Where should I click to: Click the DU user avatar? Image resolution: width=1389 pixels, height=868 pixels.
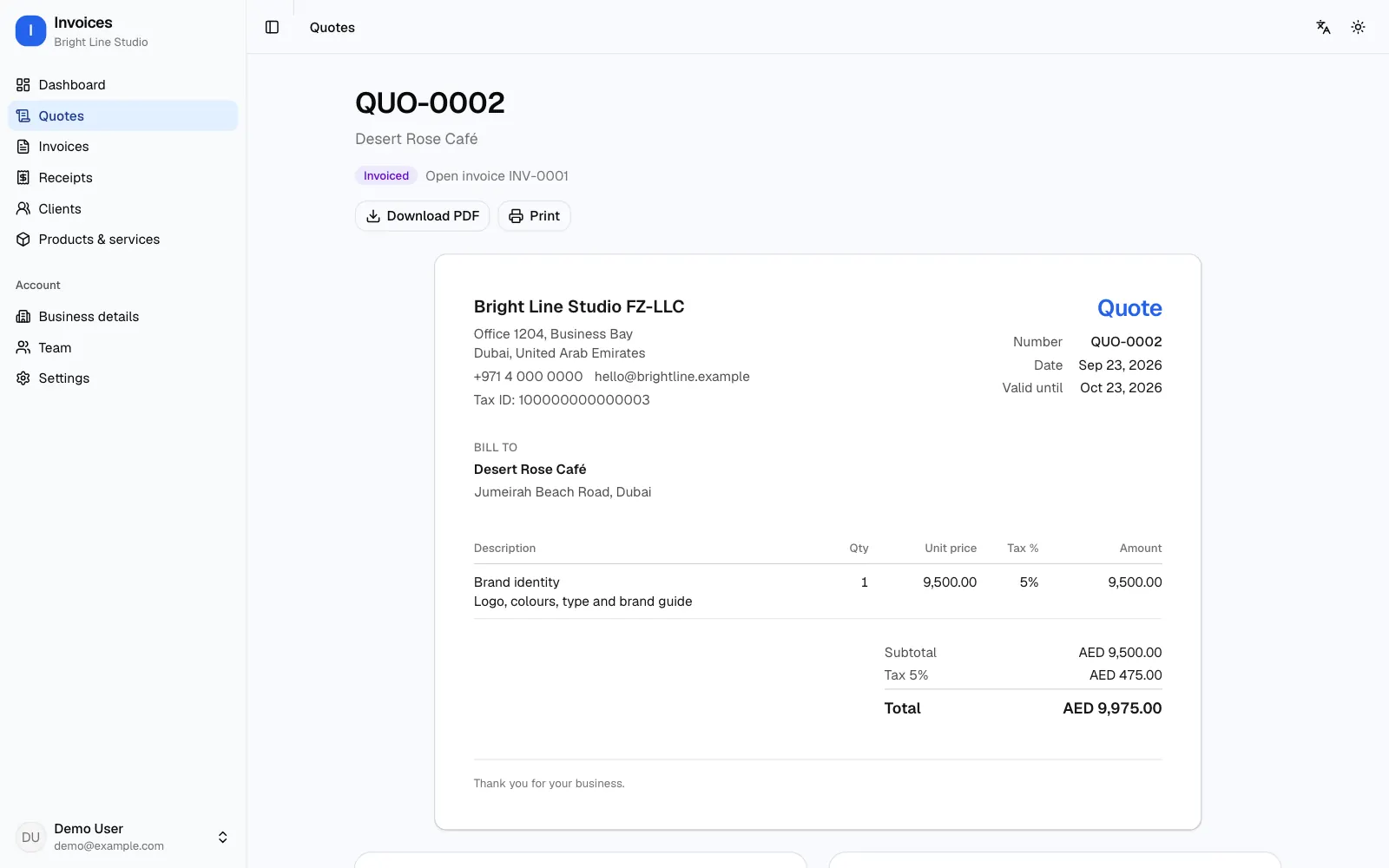click(30, 838)
